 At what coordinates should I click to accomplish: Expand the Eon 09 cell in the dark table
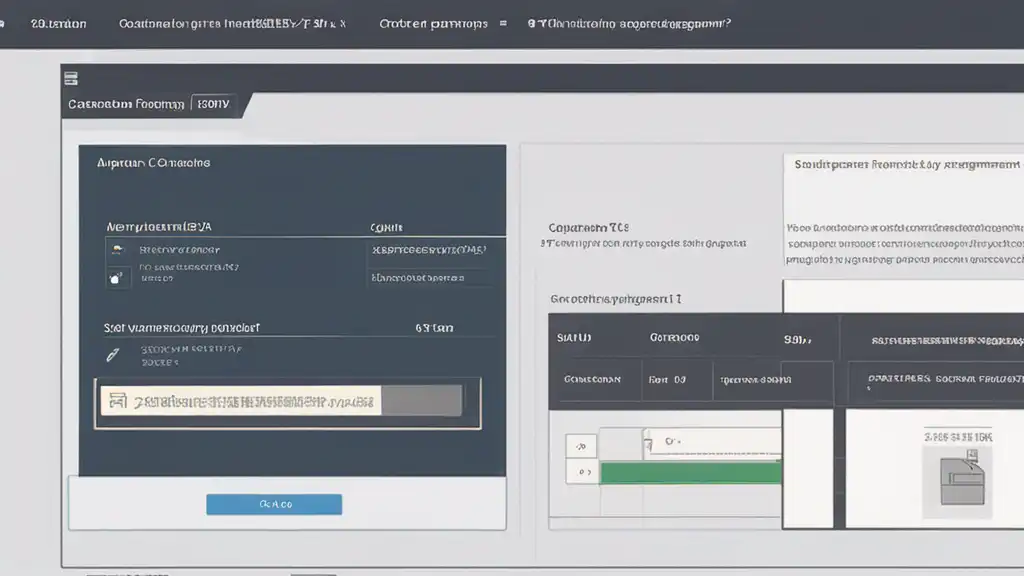click(667, 379)
